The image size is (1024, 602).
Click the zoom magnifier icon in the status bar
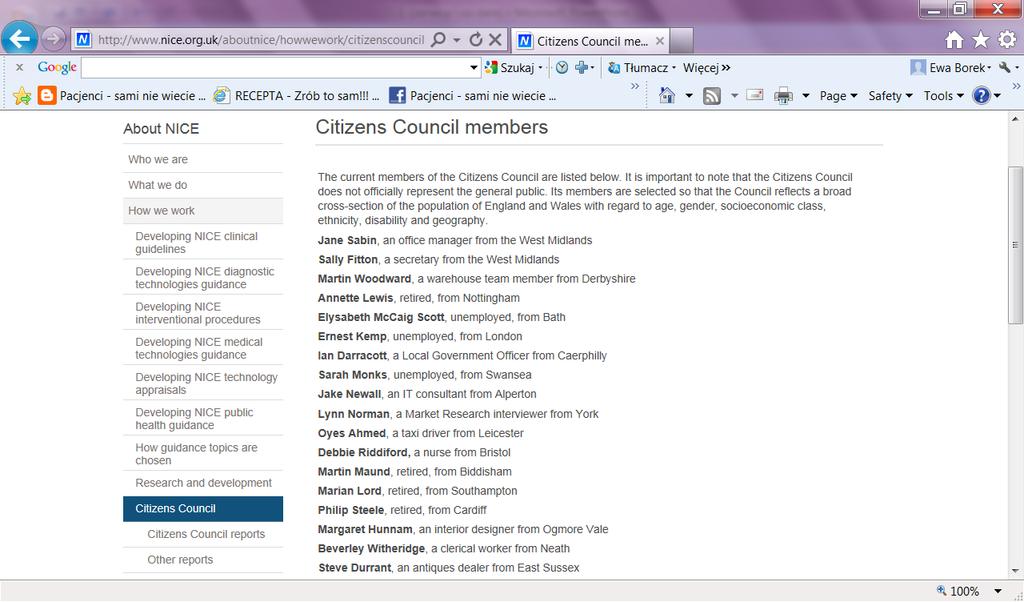click(x=941, y=591)
